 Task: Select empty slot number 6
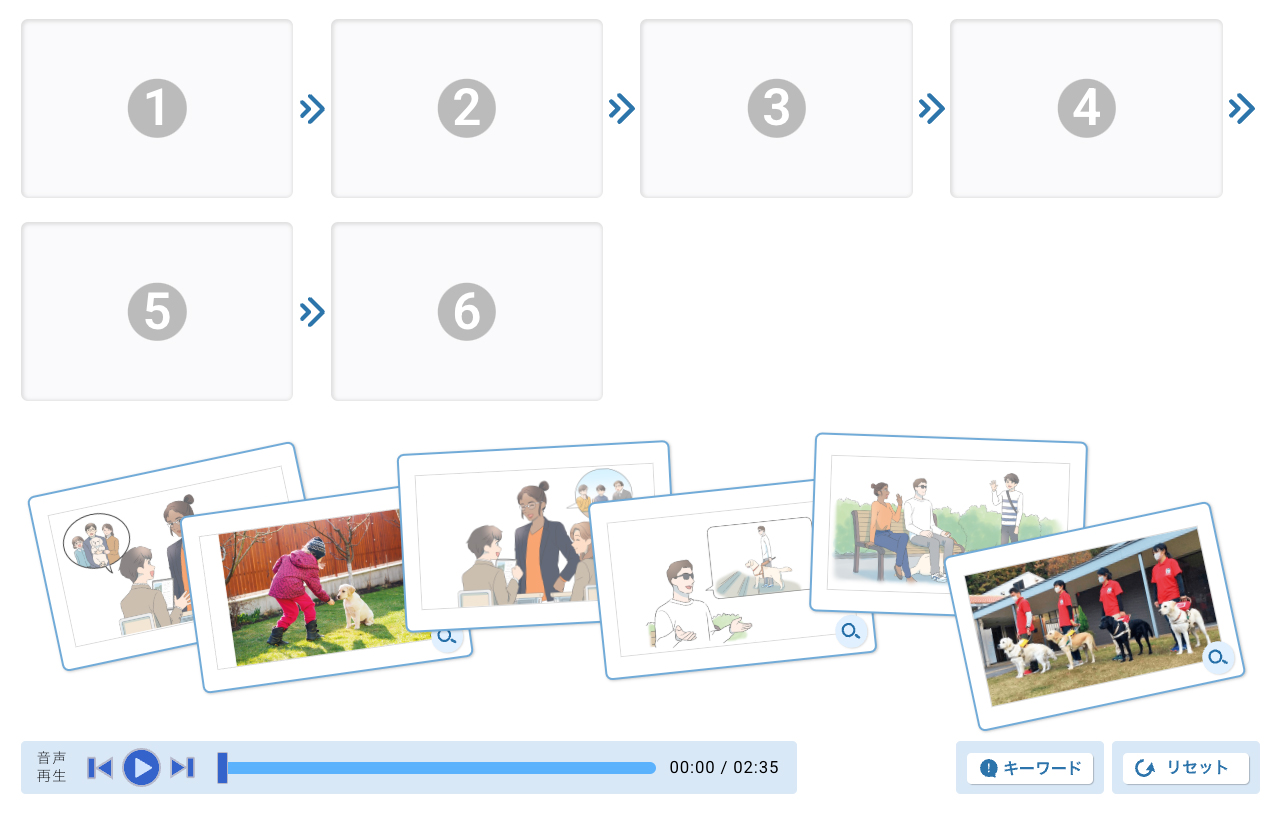point(467,312)
